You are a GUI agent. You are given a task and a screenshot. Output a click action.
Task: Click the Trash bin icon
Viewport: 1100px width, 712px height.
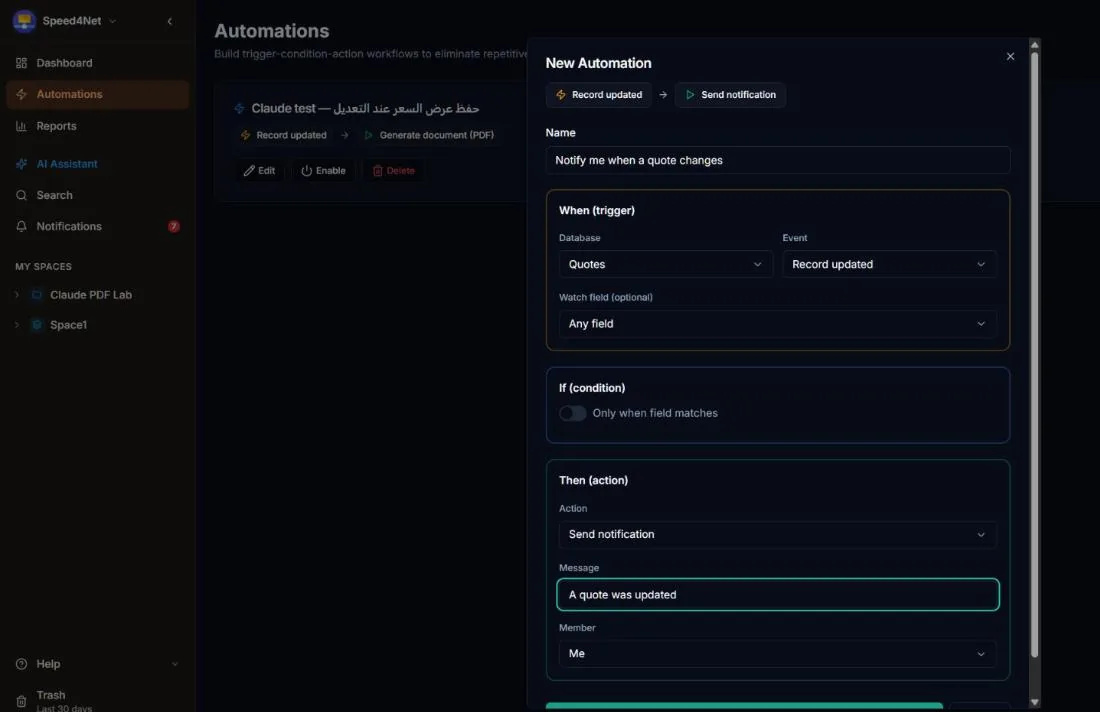[x=22, y=701]
